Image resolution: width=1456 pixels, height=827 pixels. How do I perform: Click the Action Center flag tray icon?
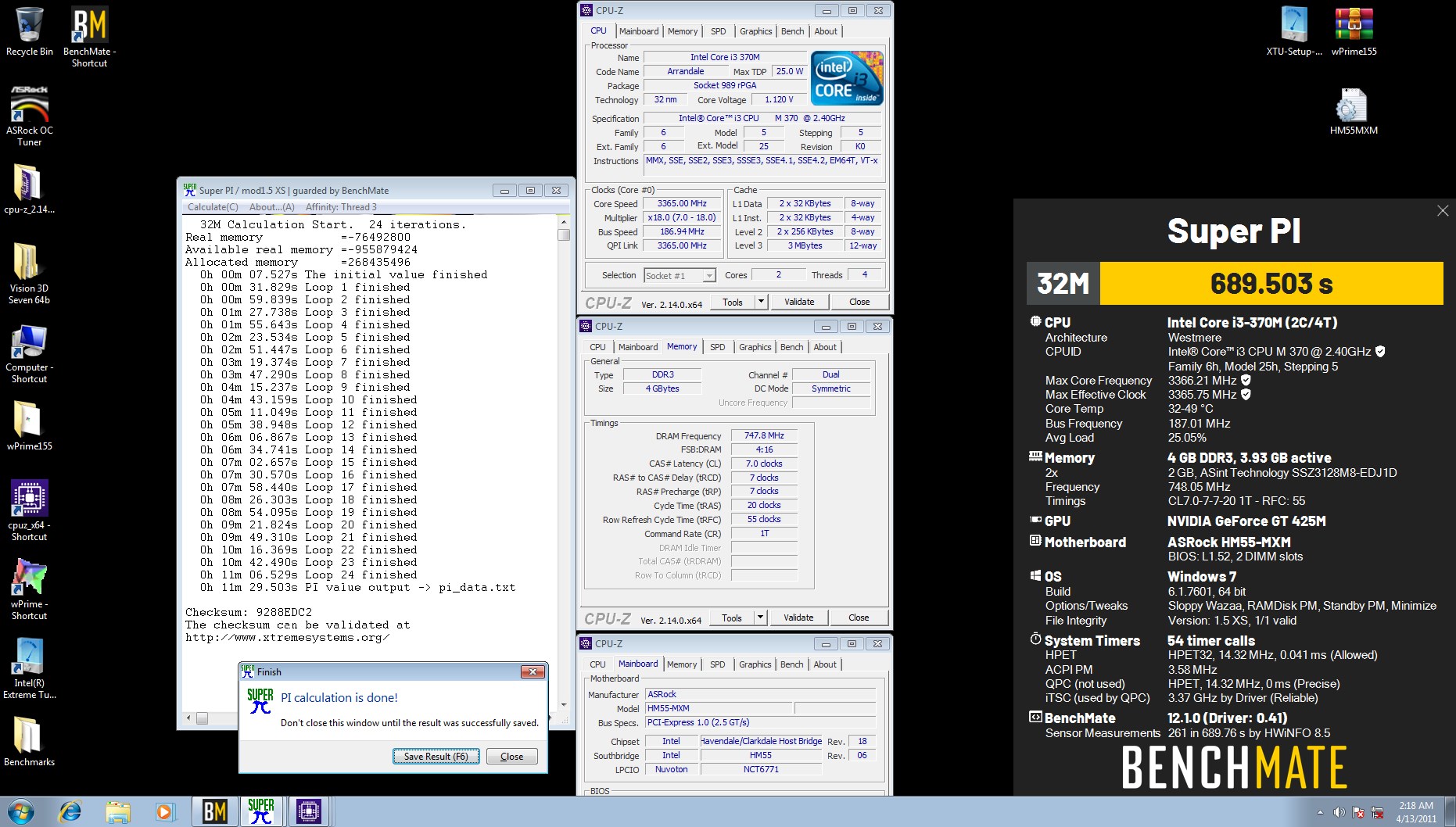pyautogui.click(x=1357, y=812)
